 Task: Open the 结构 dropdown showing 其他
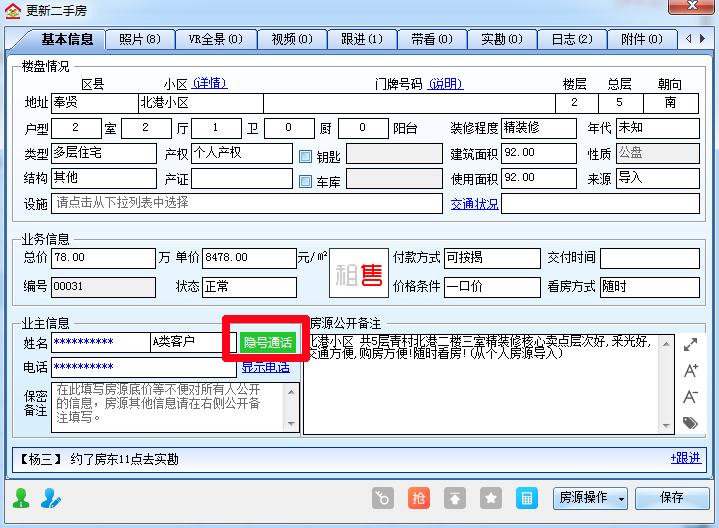104,178
